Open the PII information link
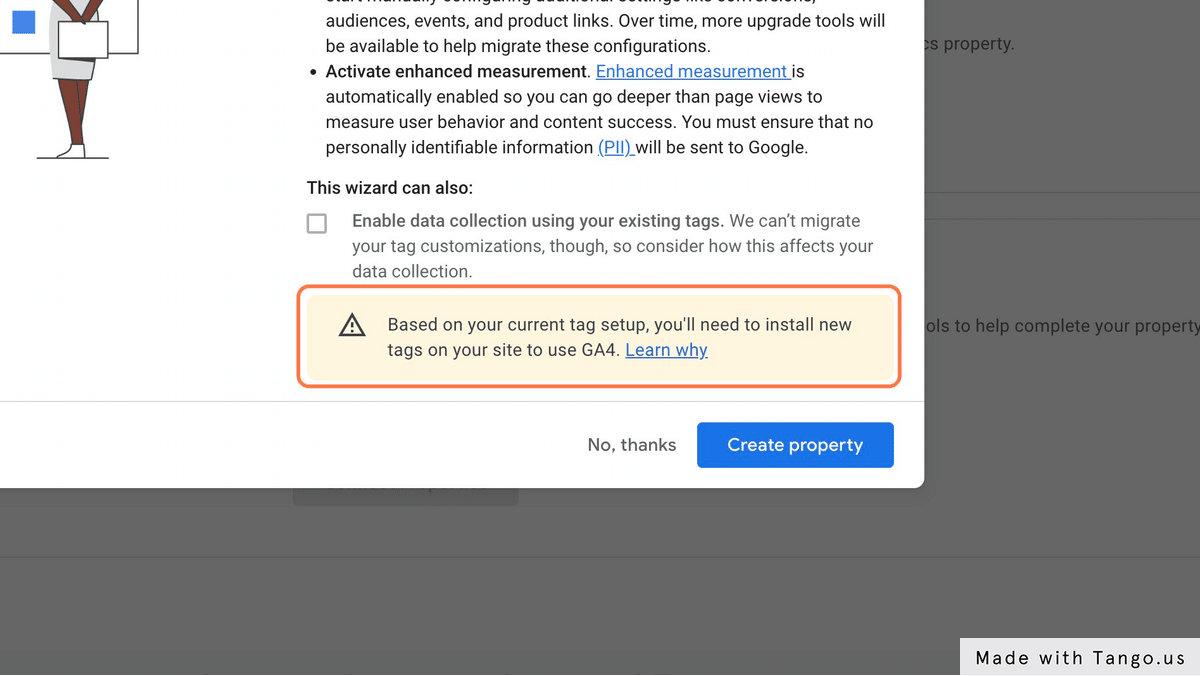The width and height of the screenshot is (1200, 676). 614,147
